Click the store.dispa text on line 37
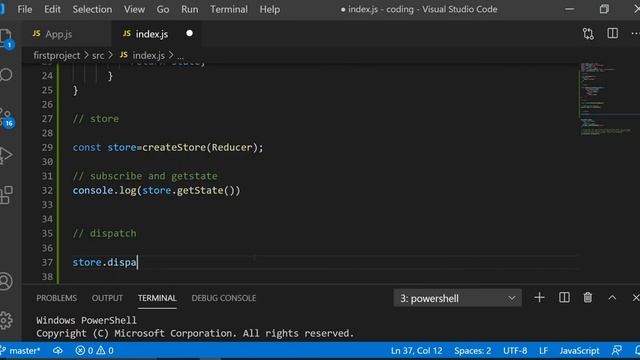 [105, 262]
